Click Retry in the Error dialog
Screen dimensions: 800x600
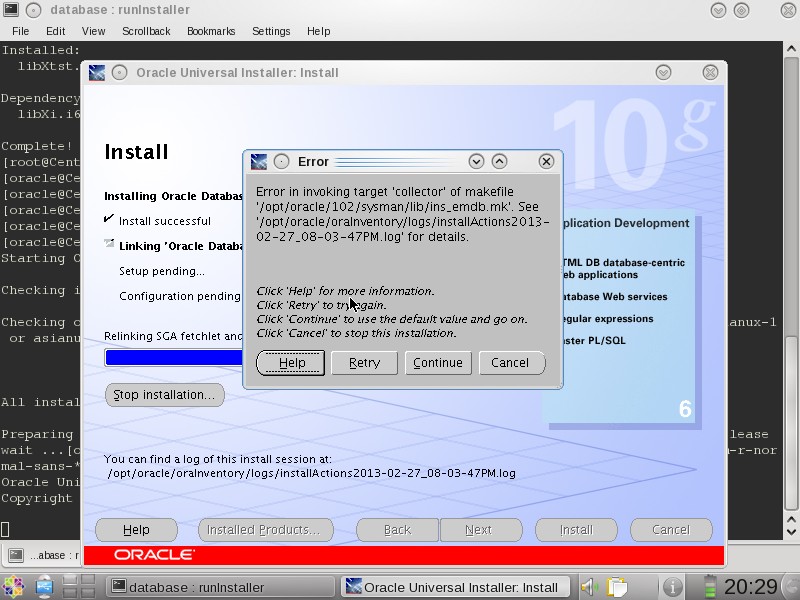click(364, 363)
